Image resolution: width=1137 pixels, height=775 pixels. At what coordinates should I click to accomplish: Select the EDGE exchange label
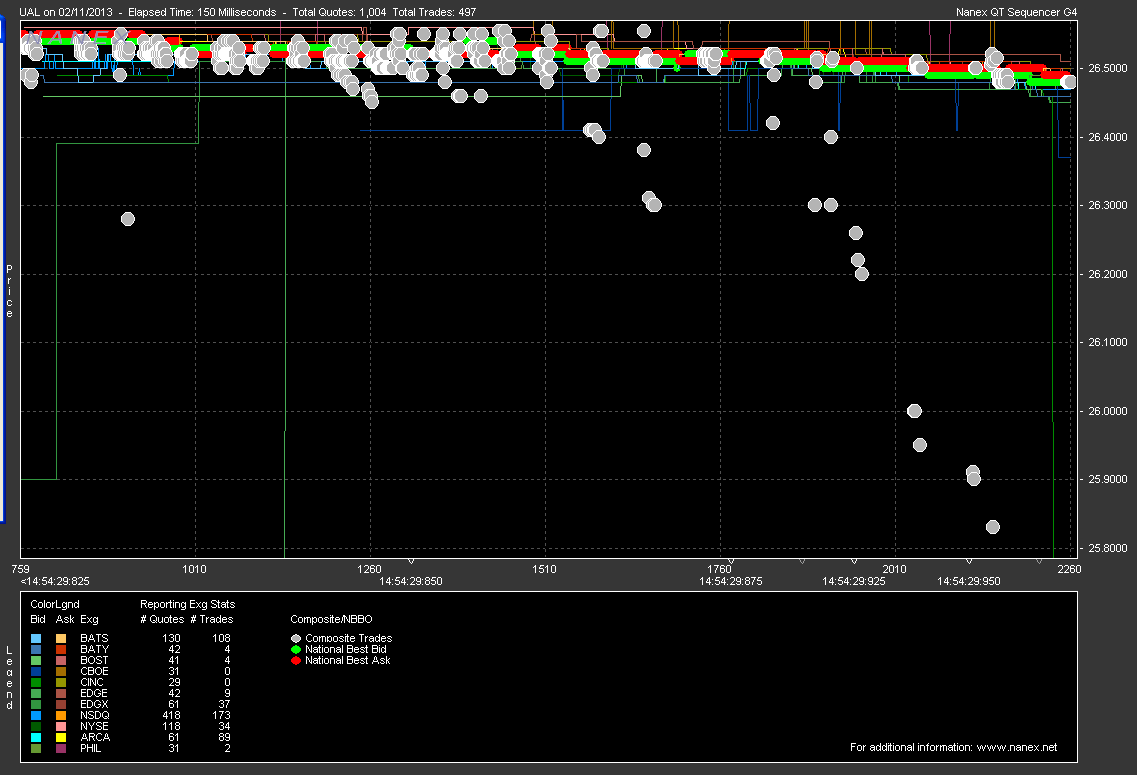click(x=94, y=693)
